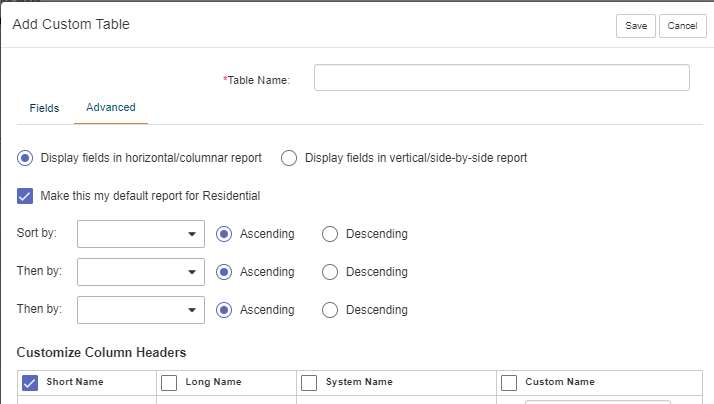Choose Ascending for first Then by row

pos(224,272)
